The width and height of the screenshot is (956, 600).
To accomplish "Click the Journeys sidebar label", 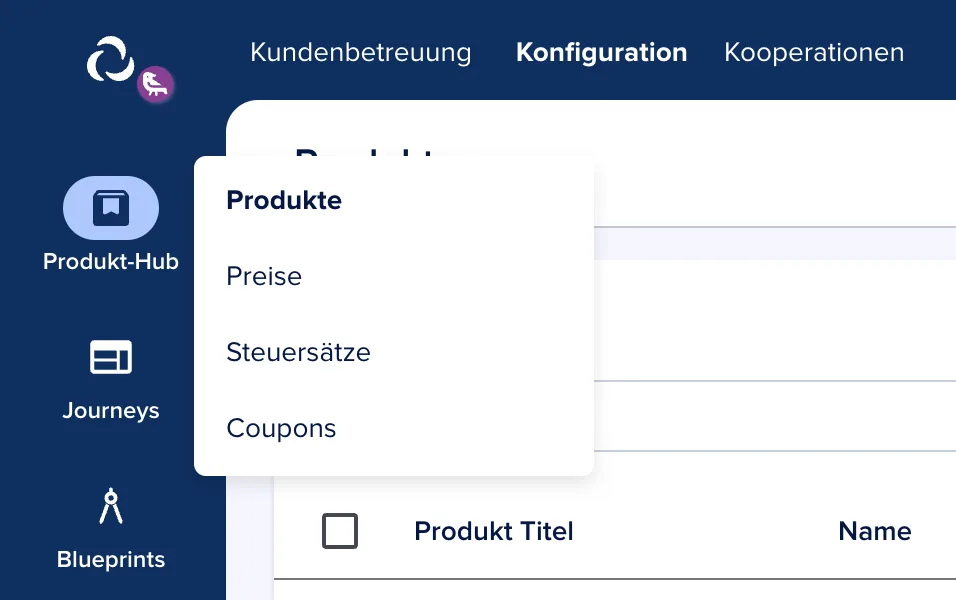I will (x=111, y=410).
